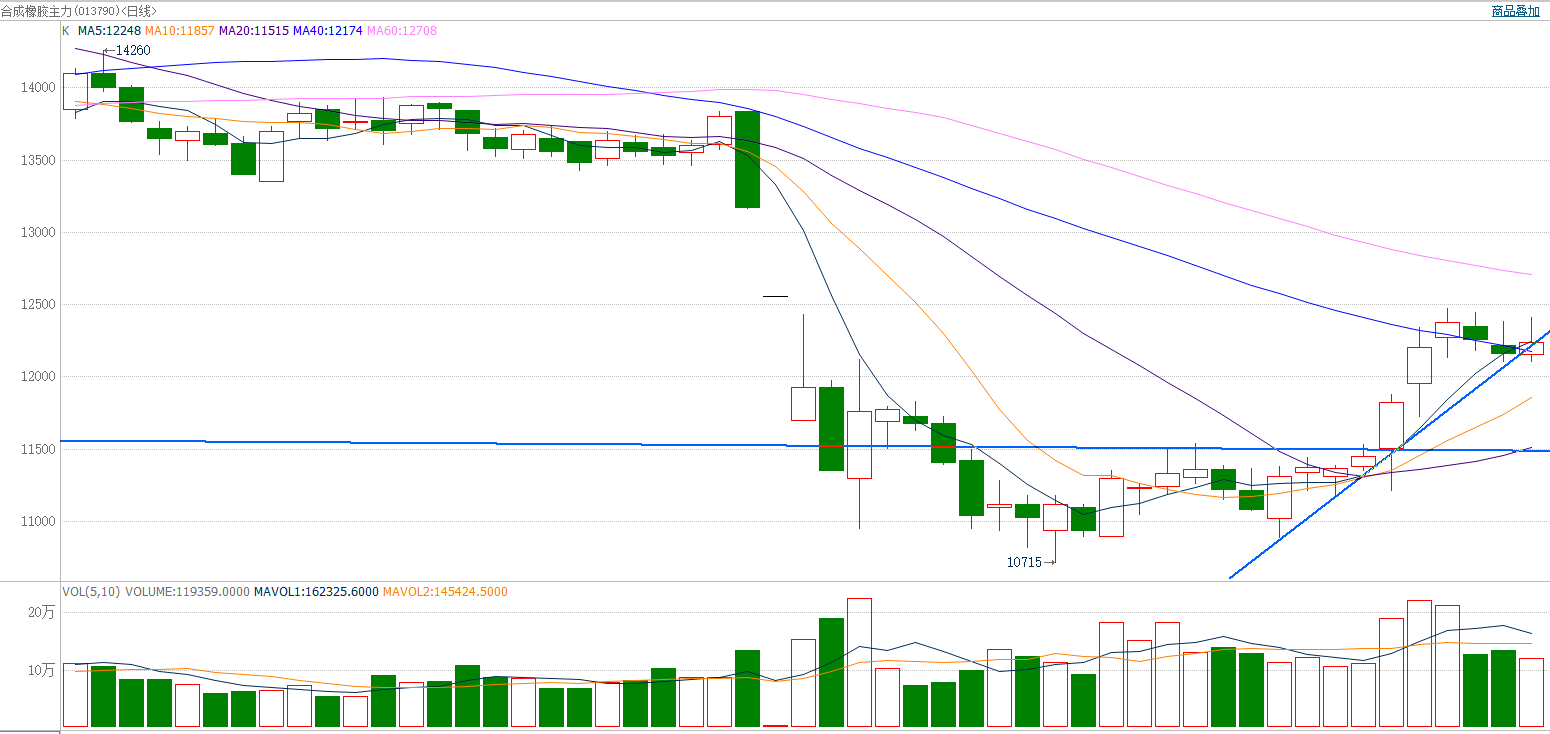
Task: Click the MAVOL1:162325.6000 label
Action: (x=316, y=592)
